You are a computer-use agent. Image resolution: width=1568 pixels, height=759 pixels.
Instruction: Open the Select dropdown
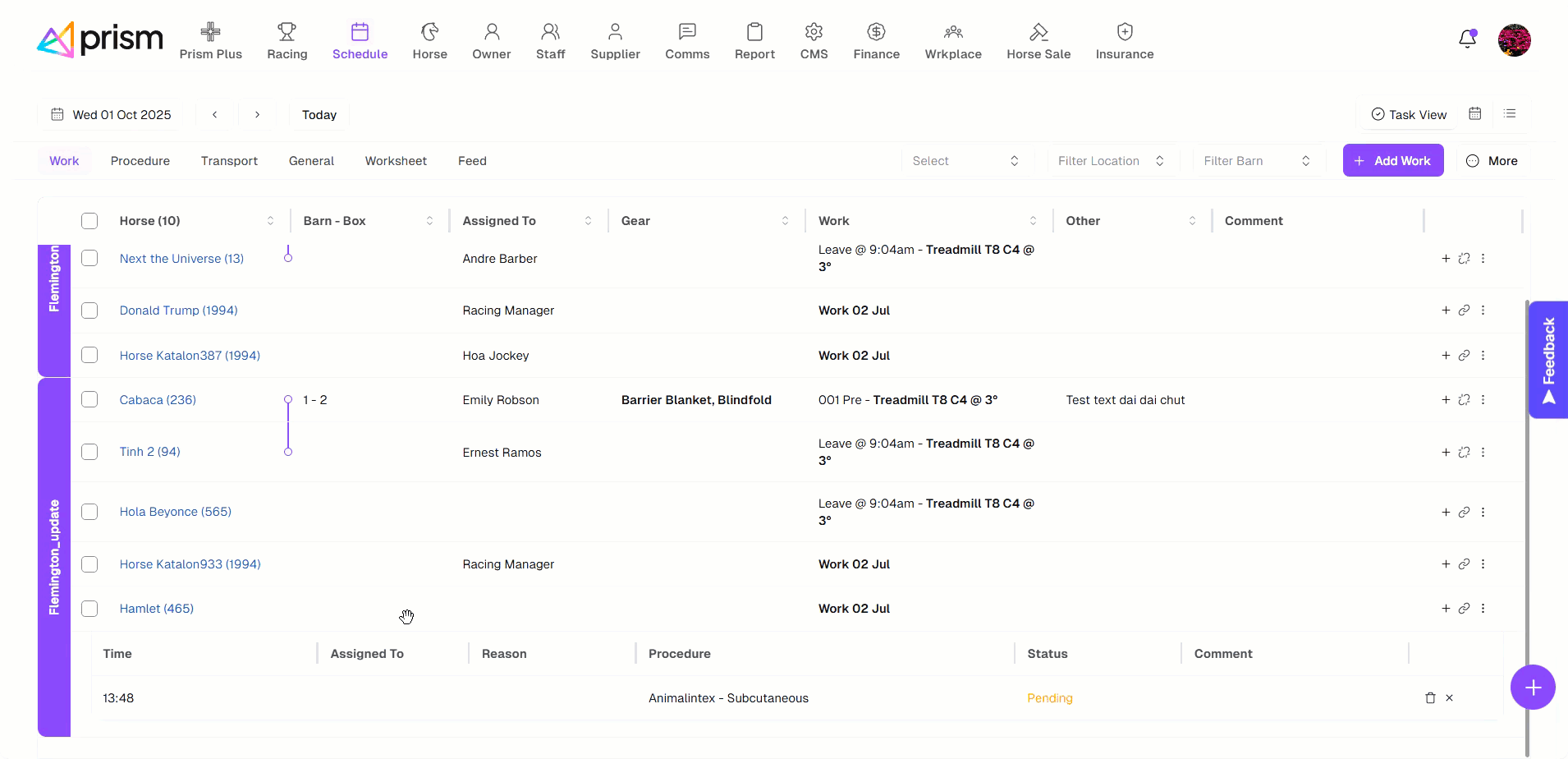tap(965, 161)
